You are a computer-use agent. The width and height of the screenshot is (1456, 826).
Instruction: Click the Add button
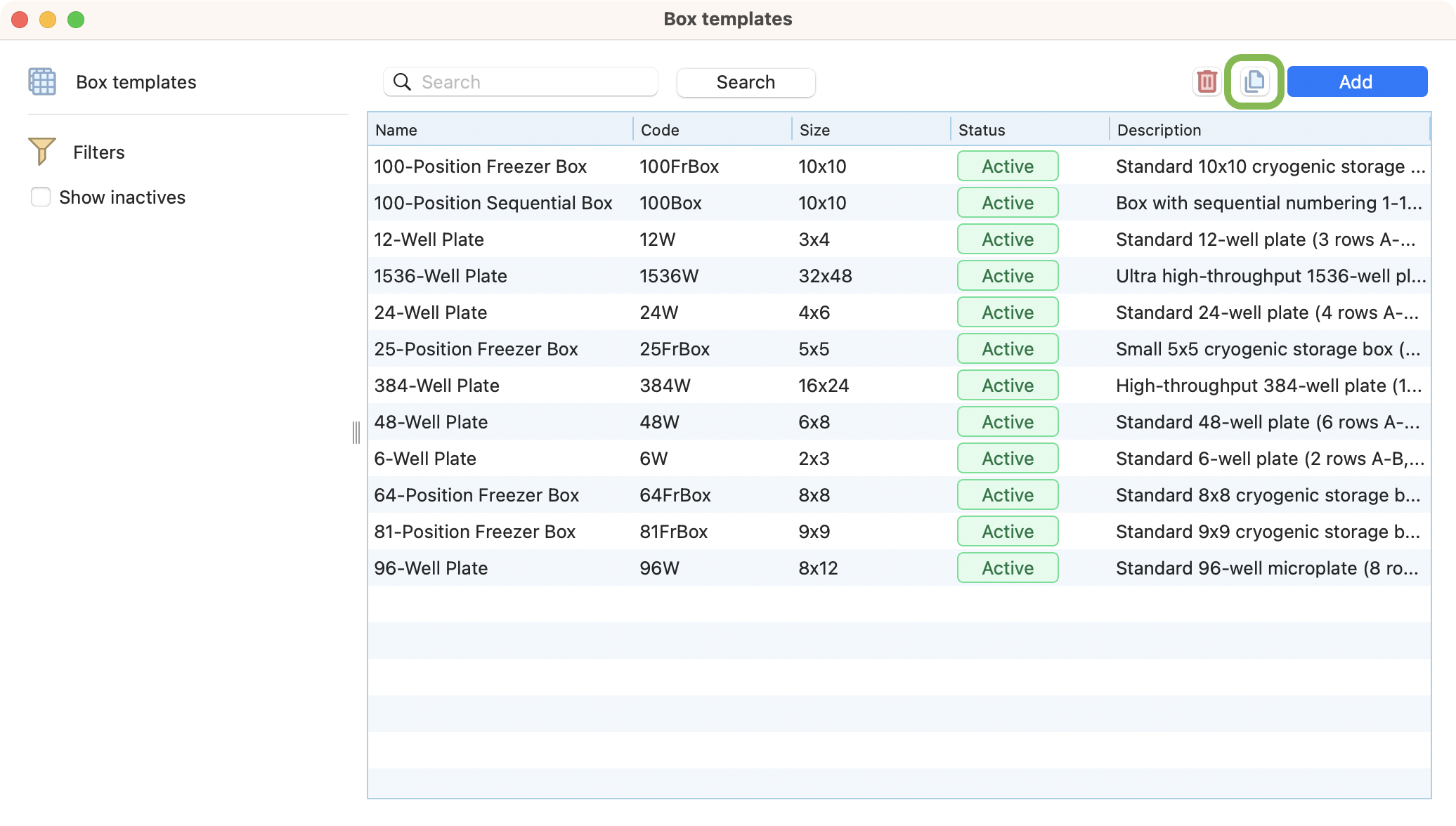pos(1356,82)
